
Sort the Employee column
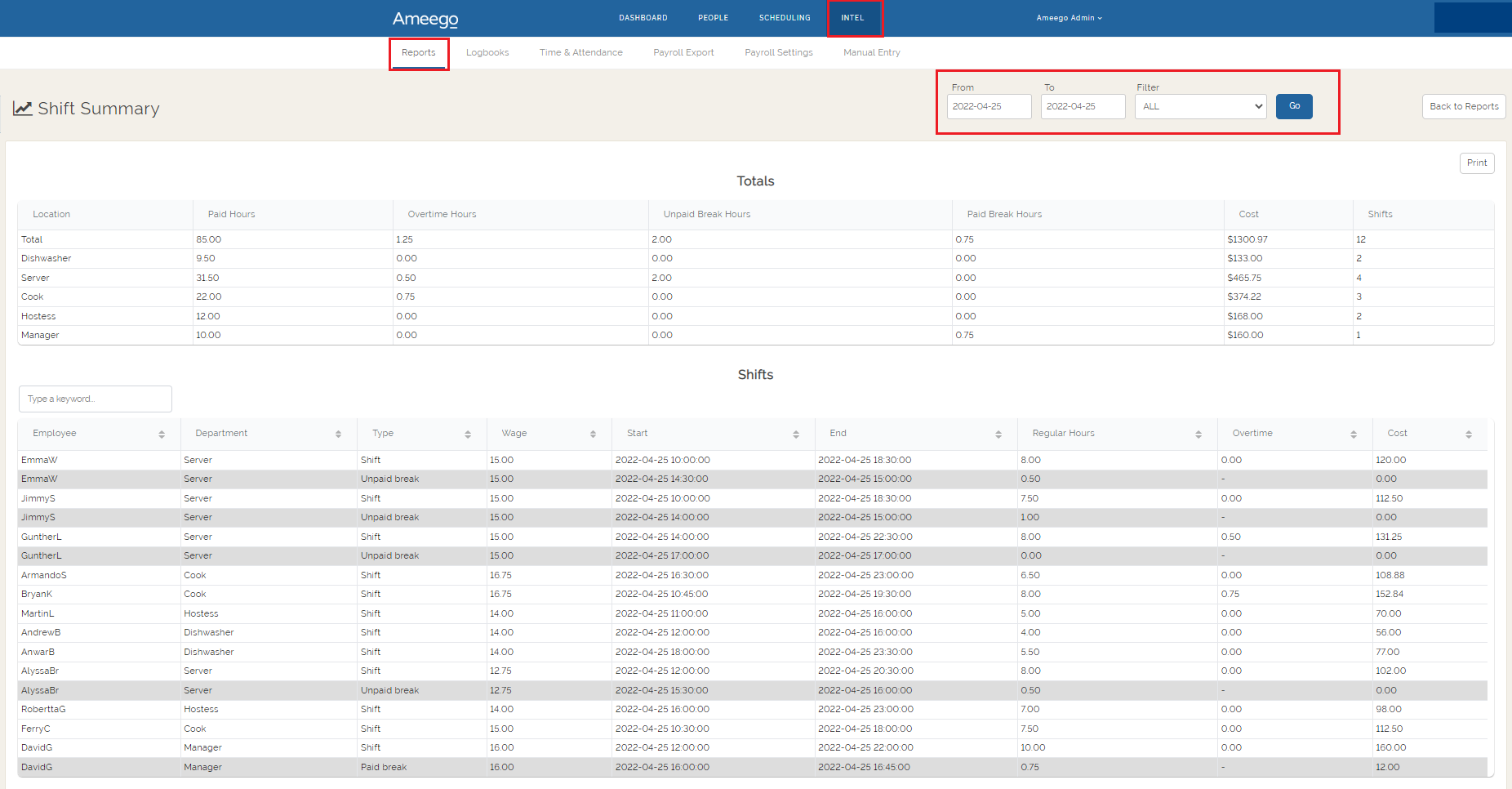162,434
